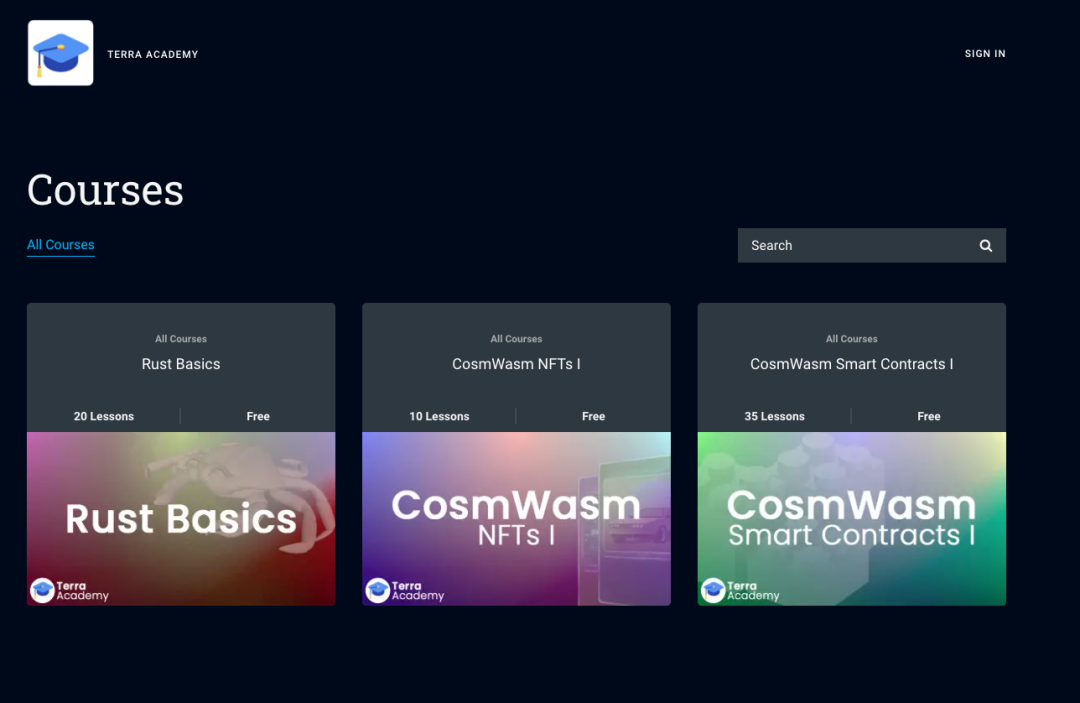
Task: Click the All Courses label above Rust Basics
Action: pyautogui.click(x=181, y=339)
